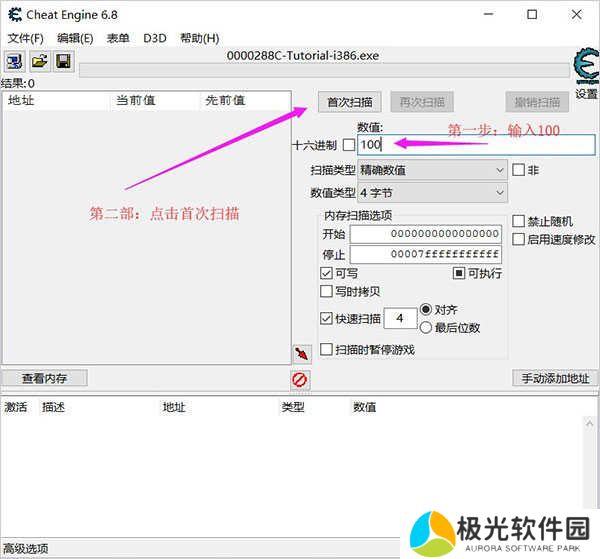600x559 pixels.
Task: Open the 帮助(H) menu
Action: coord(199,38)
